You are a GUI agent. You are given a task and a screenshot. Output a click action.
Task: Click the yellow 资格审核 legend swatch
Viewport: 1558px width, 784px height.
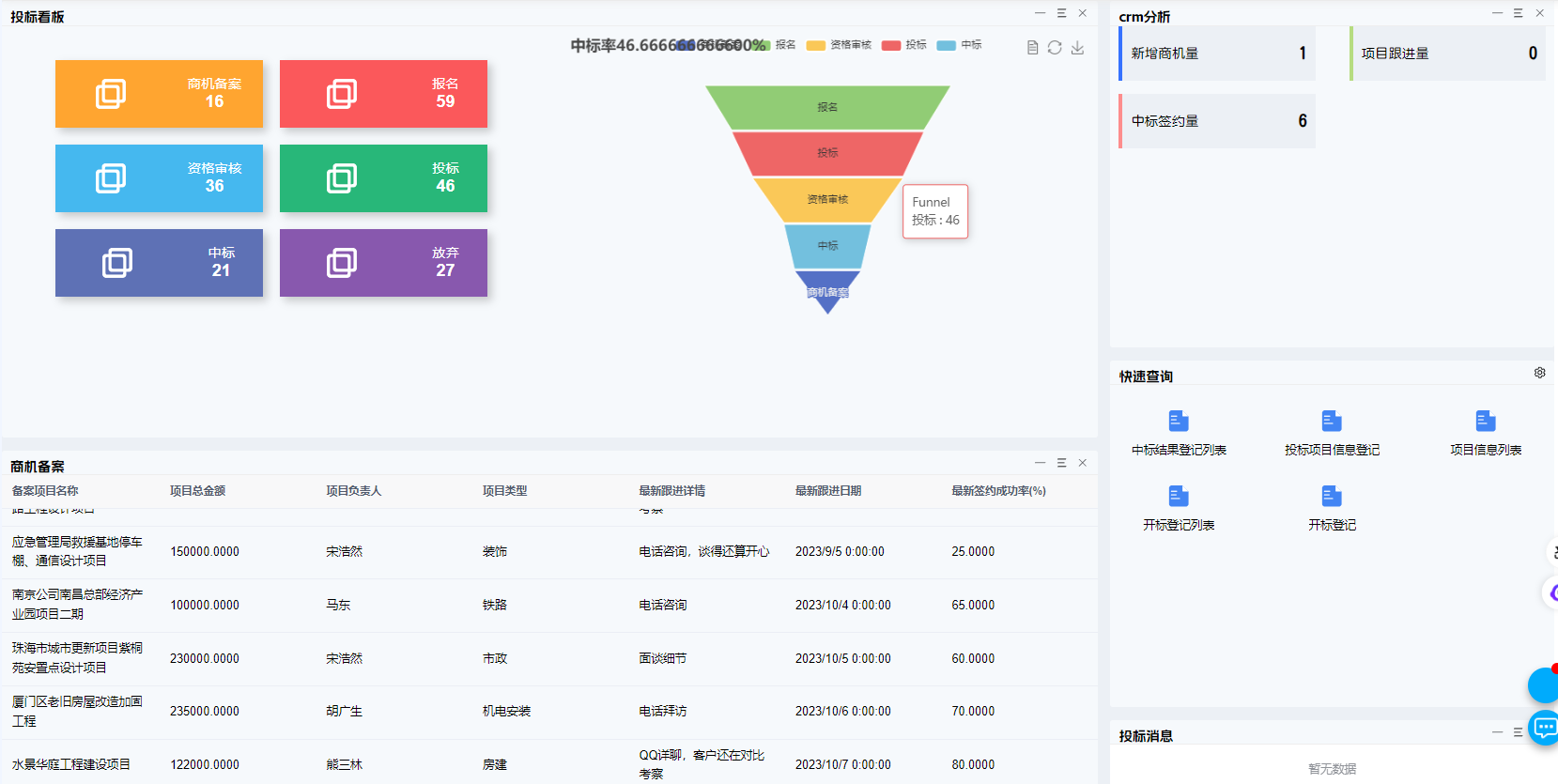coord(815,45)
